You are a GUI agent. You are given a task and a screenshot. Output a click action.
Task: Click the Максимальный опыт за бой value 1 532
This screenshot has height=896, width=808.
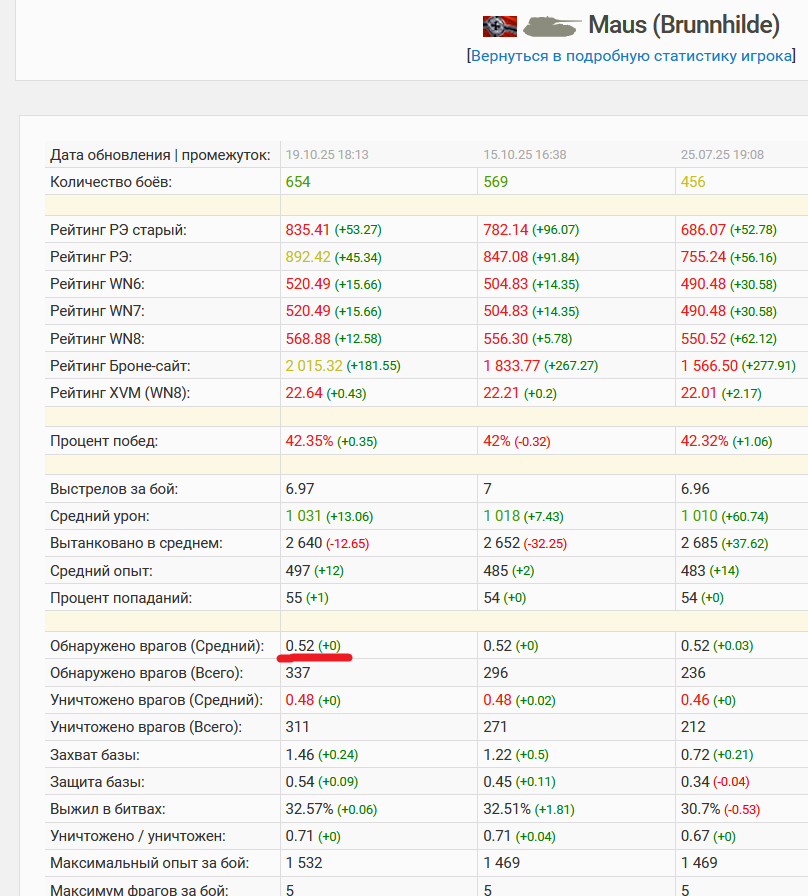304,862
